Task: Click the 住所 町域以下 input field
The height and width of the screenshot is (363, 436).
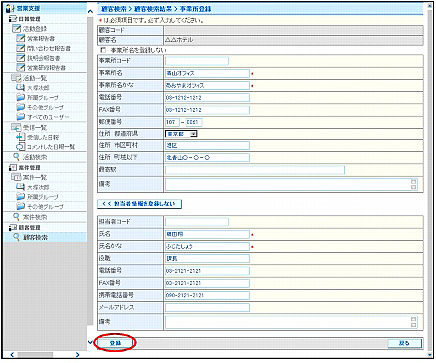Action: point(207,158)
